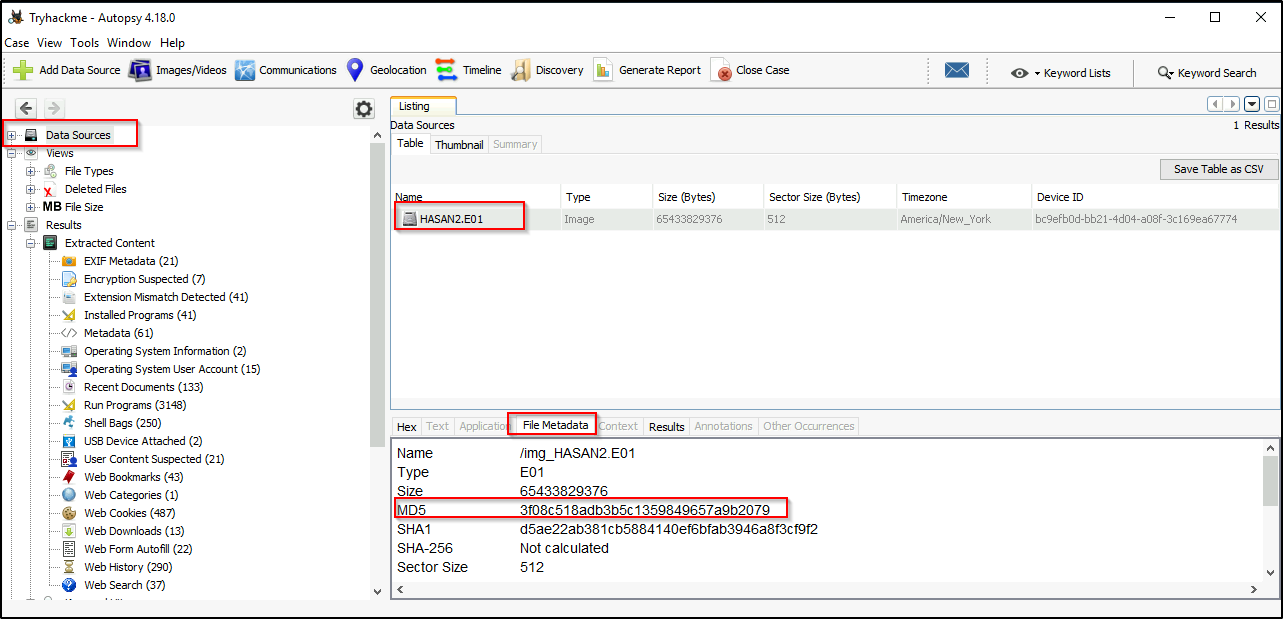1283x619 pixels.
Task: Click the Save Table as CSV button
Action: (1218, 169)
